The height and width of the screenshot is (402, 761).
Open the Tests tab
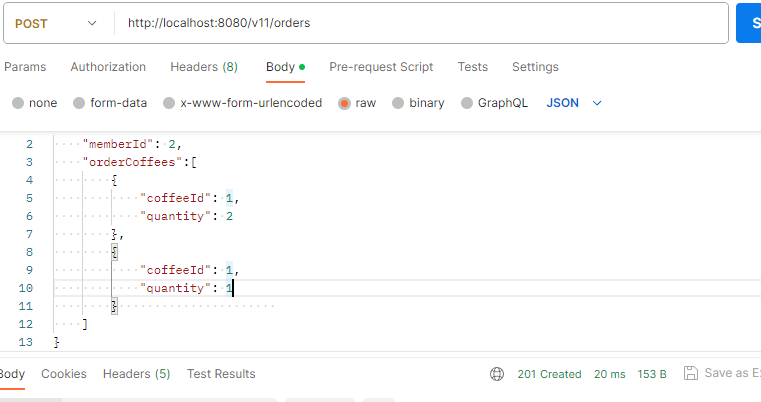[473, 67]
